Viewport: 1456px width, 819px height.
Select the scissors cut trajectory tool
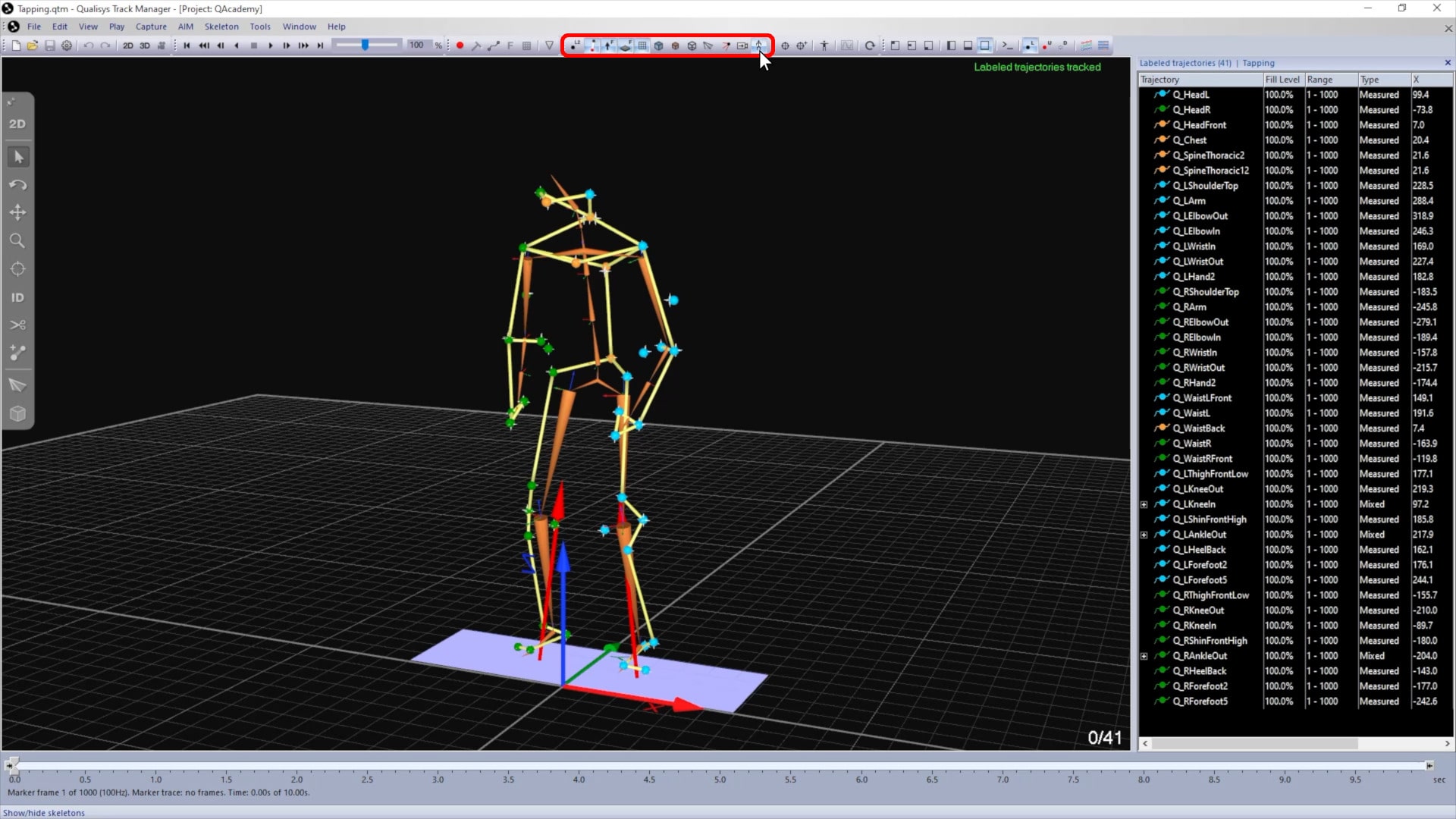coord(18,325)
